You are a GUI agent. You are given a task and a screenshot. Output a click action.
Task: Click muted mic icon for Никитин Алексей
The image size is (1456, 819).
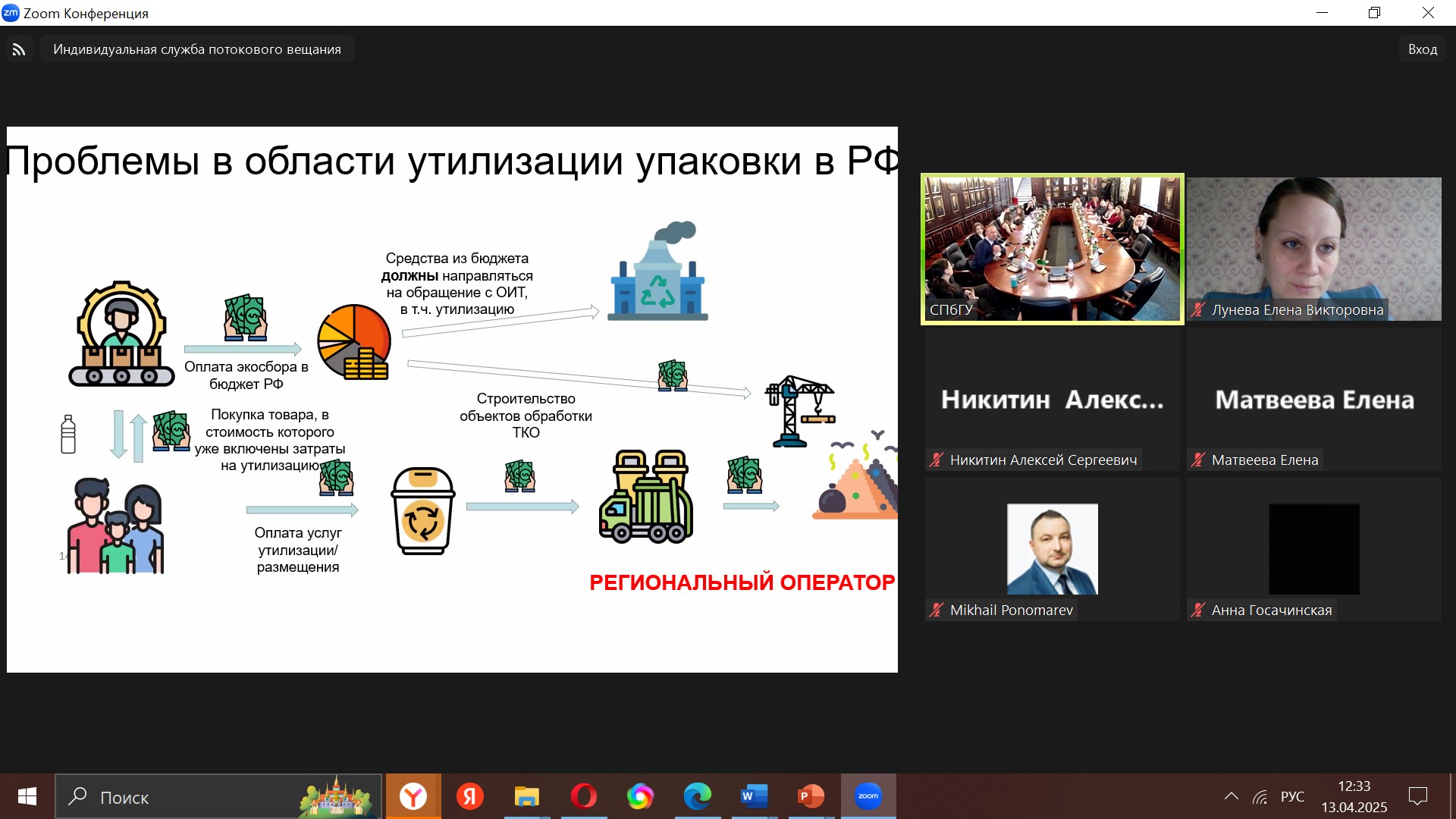point(937,460)
